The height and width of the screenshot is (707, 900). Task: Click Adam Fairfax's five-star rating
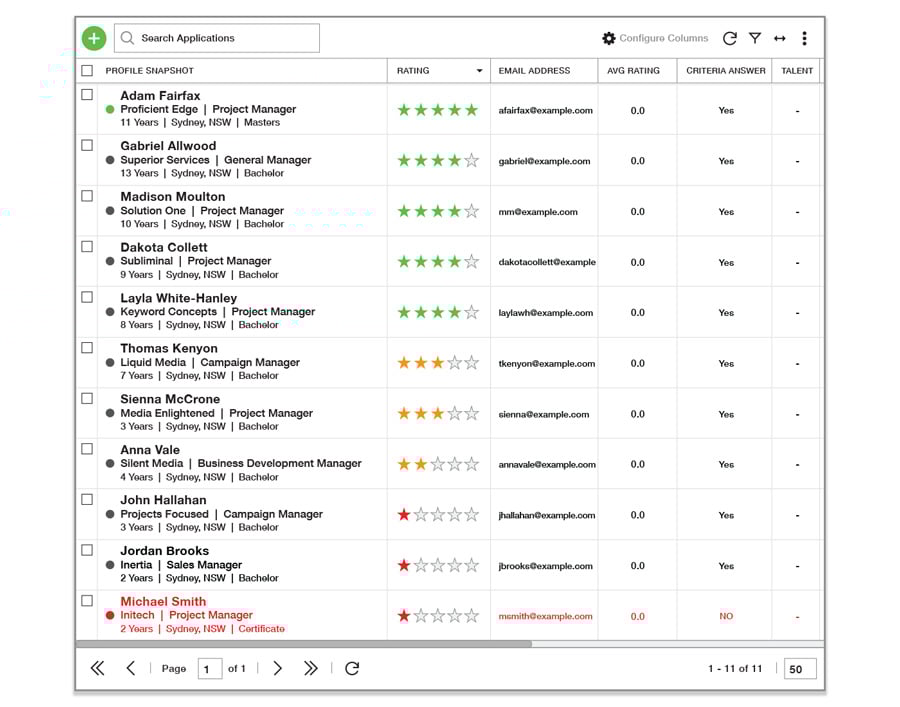[x=438, y=110]
